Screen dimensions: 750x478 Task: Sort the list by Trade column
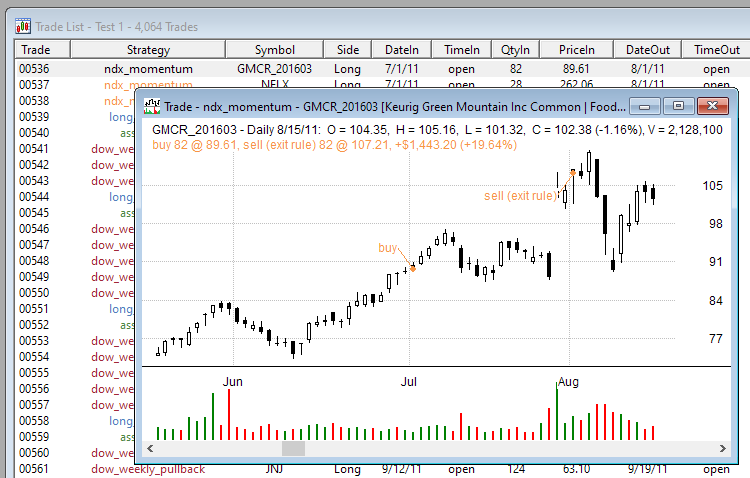[36, 49]
